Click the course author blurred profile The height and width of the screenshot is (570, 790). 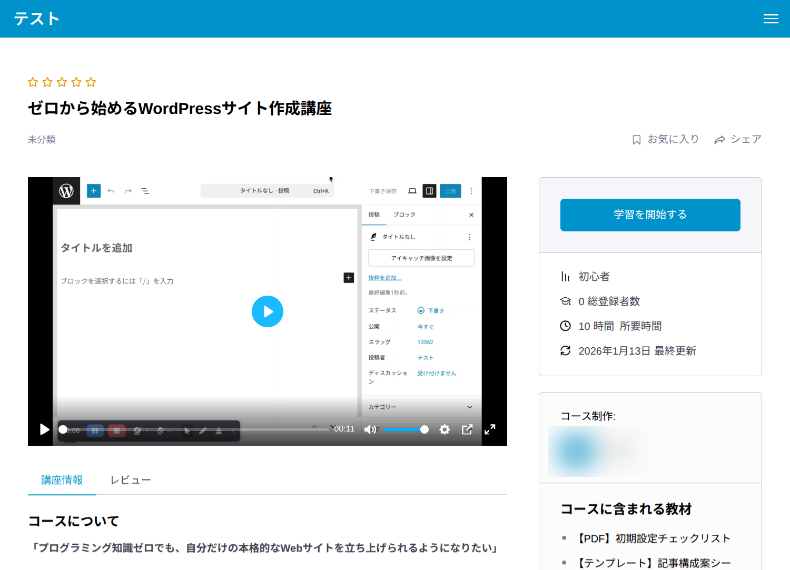coord(600,452)
